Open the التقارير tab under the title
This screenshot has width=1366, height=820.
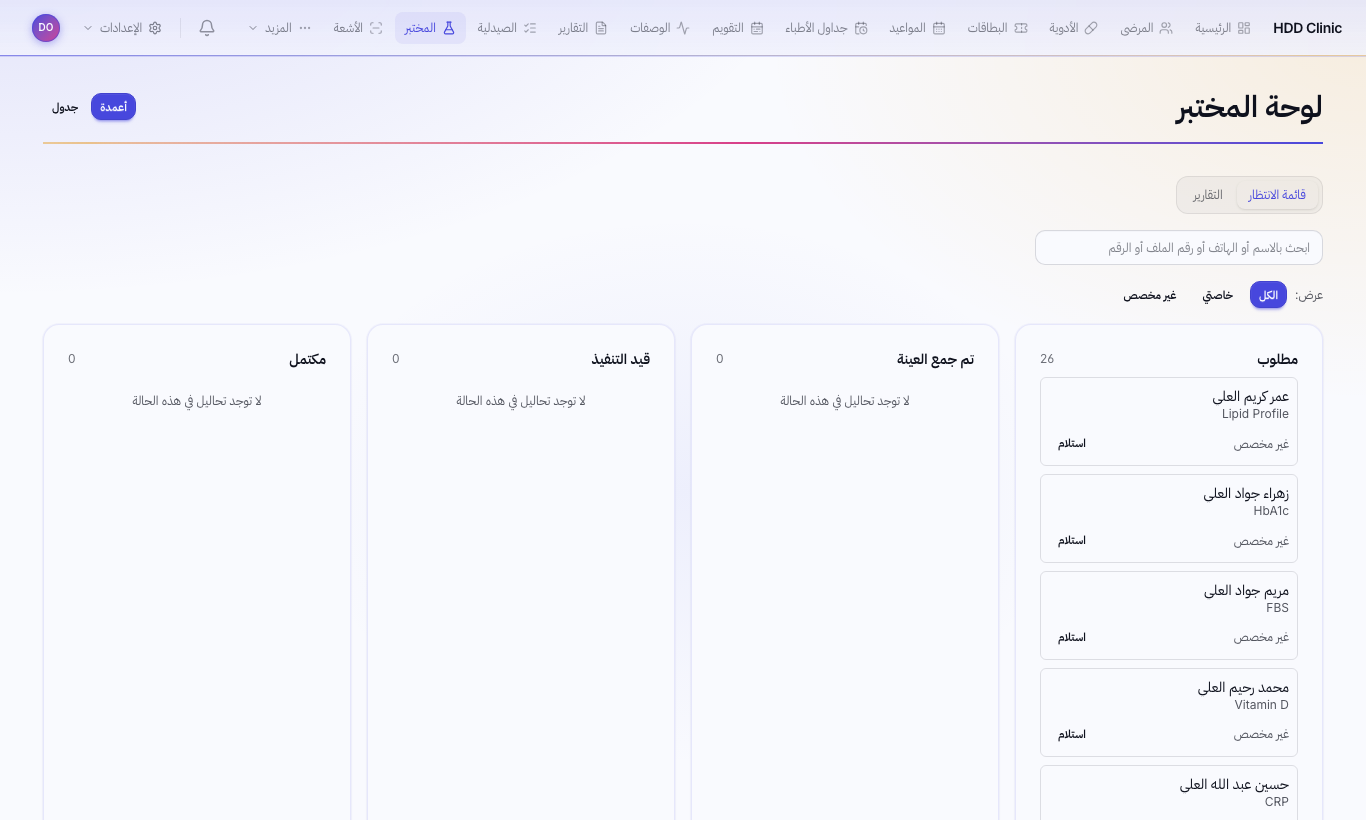pos(1208,195)
